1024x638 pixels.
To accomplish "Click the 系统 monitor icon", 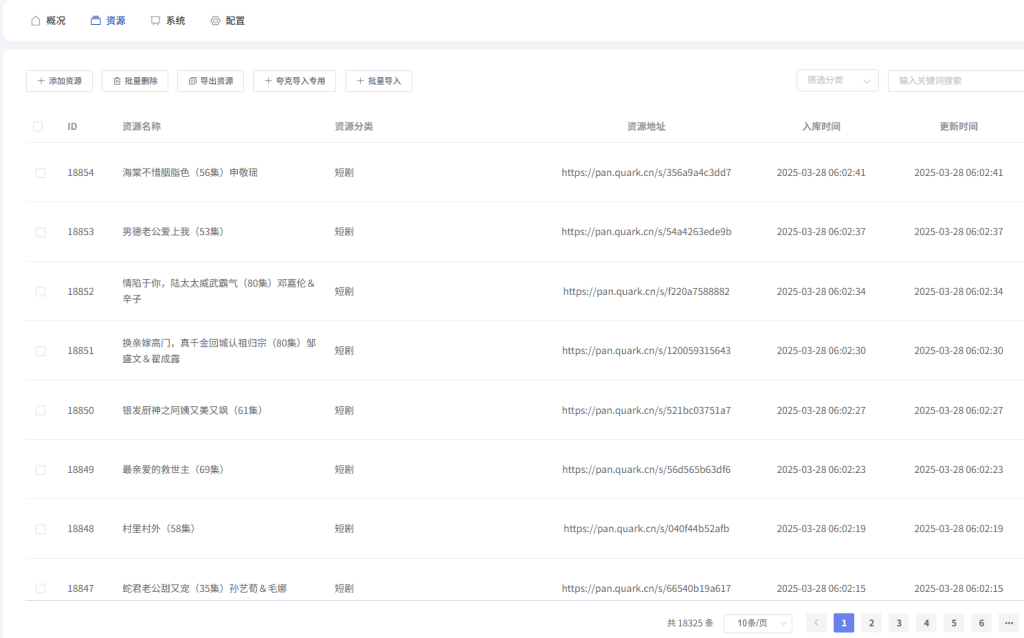I will pos(155,21).
